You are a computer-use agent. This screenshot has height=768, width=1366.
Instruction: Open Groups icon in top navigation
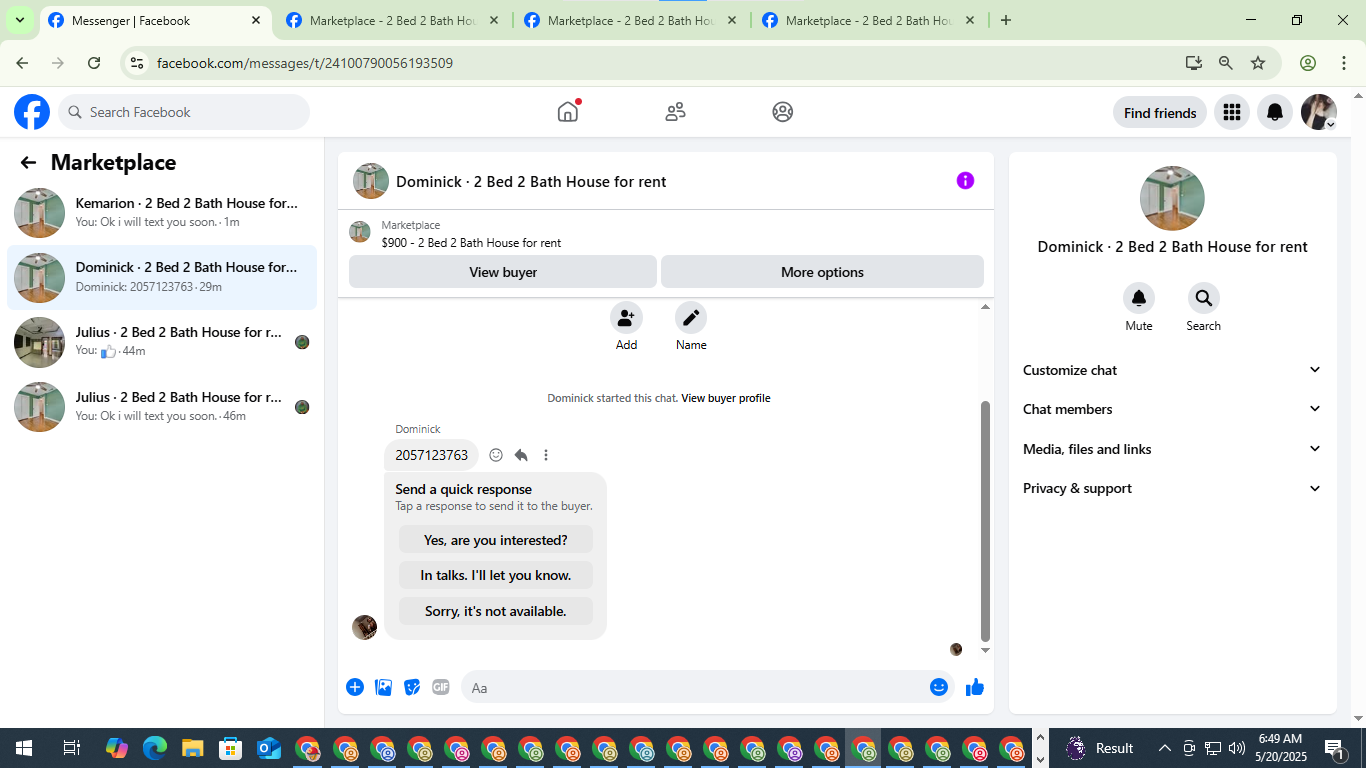pyautogui.click(x=783, y=112)
